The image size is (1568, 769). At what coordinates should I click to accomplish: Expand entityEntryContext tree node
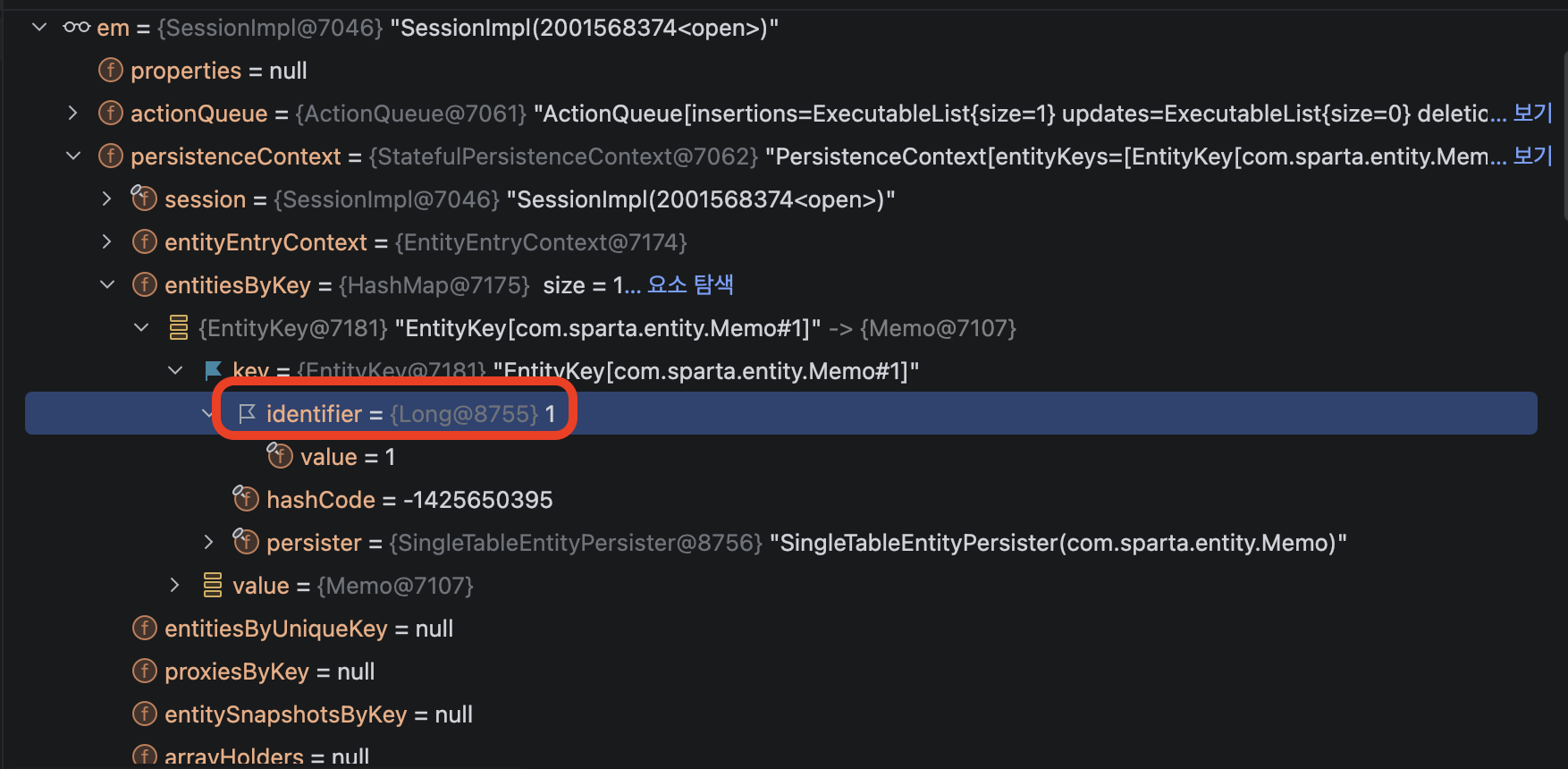point(107,242)
